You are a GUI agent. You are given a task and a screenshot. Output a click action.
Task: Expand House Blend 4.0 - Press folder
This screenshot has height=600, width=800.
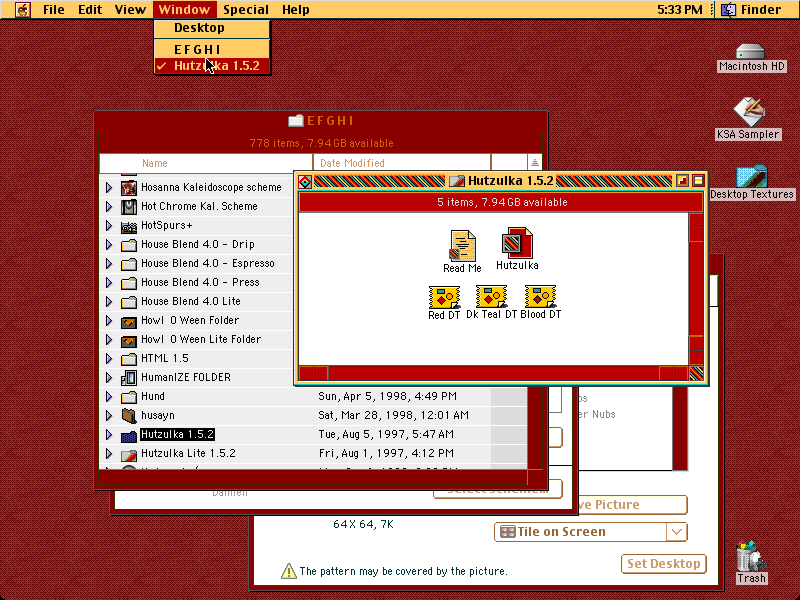[109, 282]
